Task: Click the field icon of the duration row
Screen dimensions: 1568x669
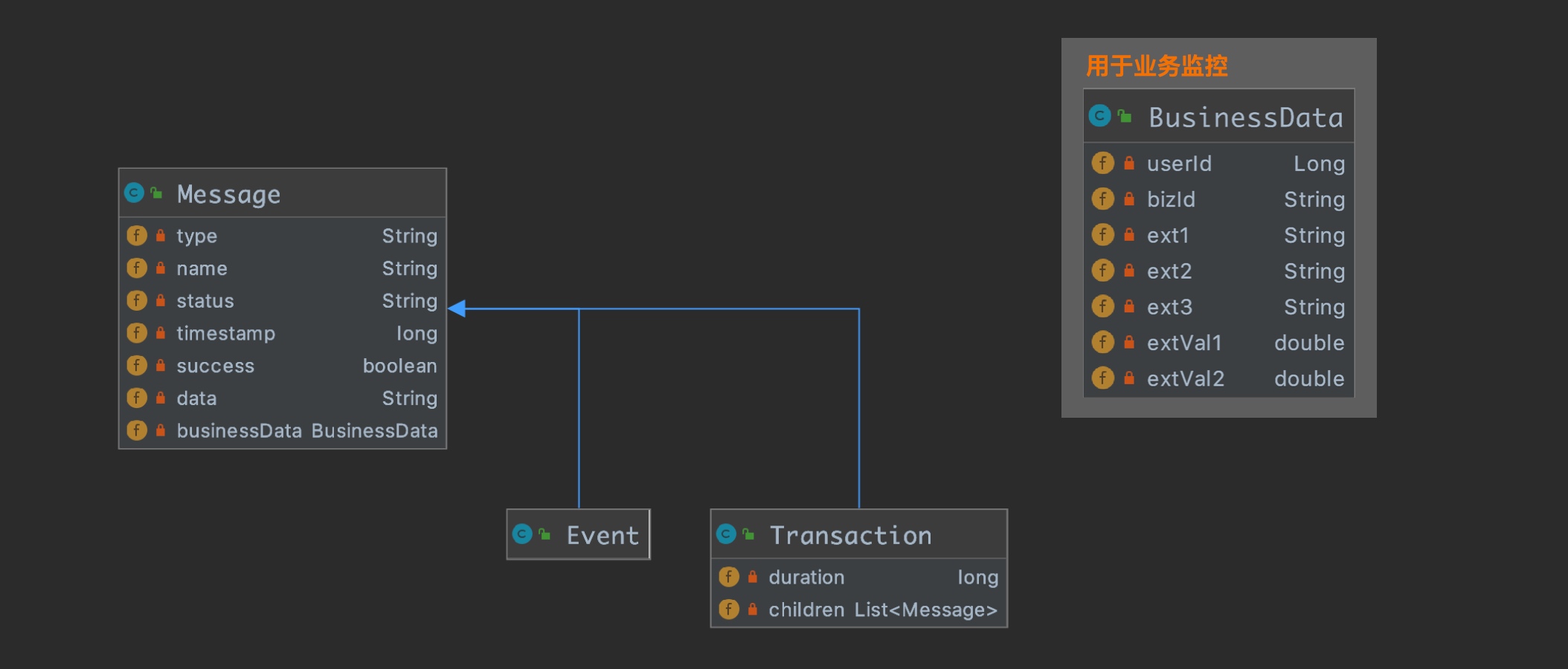Action: click(729, 577)
